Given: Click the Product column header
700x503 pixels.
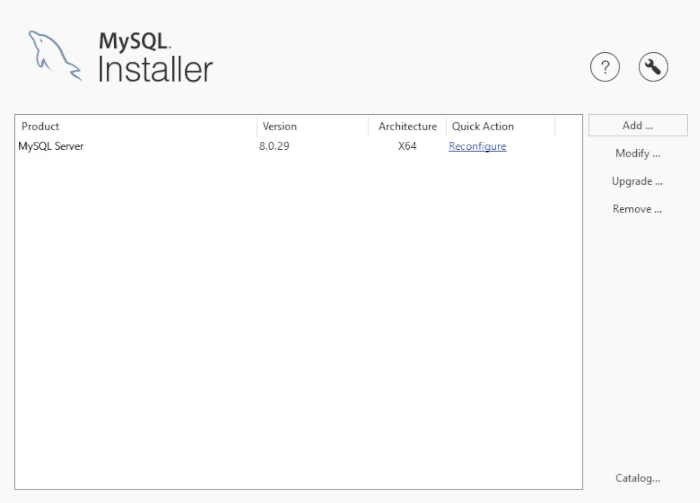Looking at the screenshot, I should pyautogui.click(x=136, y=126).
